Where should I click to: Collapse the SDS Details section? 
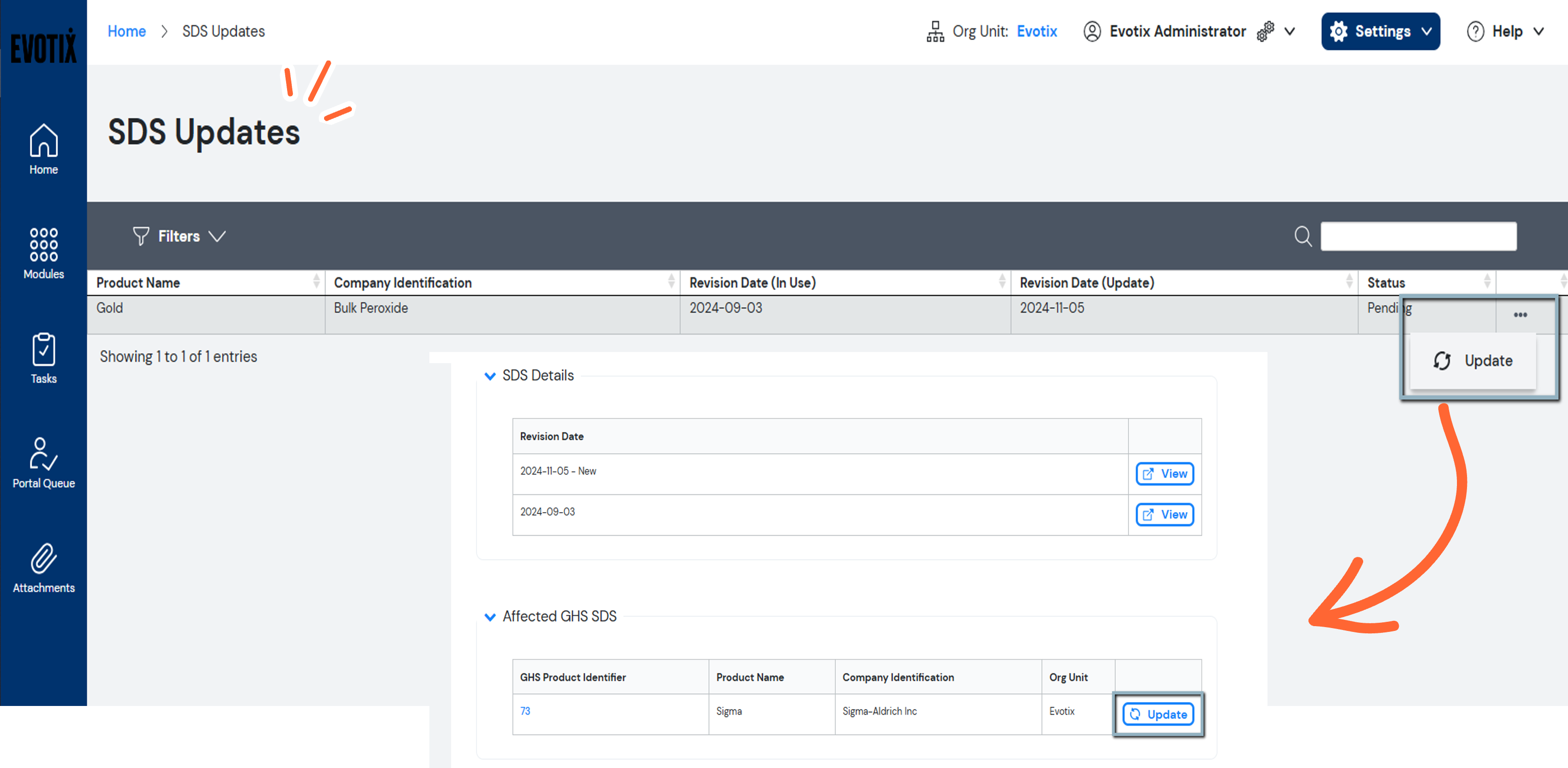[x=489, y=376]
